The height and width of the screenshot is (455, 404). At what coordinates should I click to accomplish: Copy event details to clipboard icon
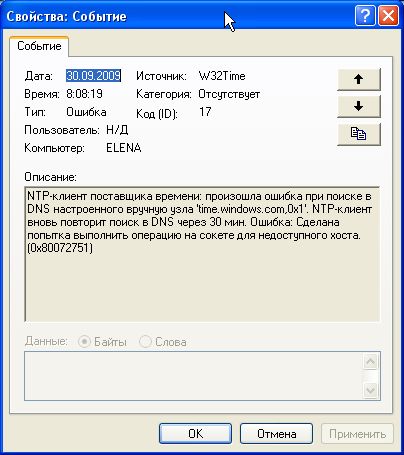point(359,134)
